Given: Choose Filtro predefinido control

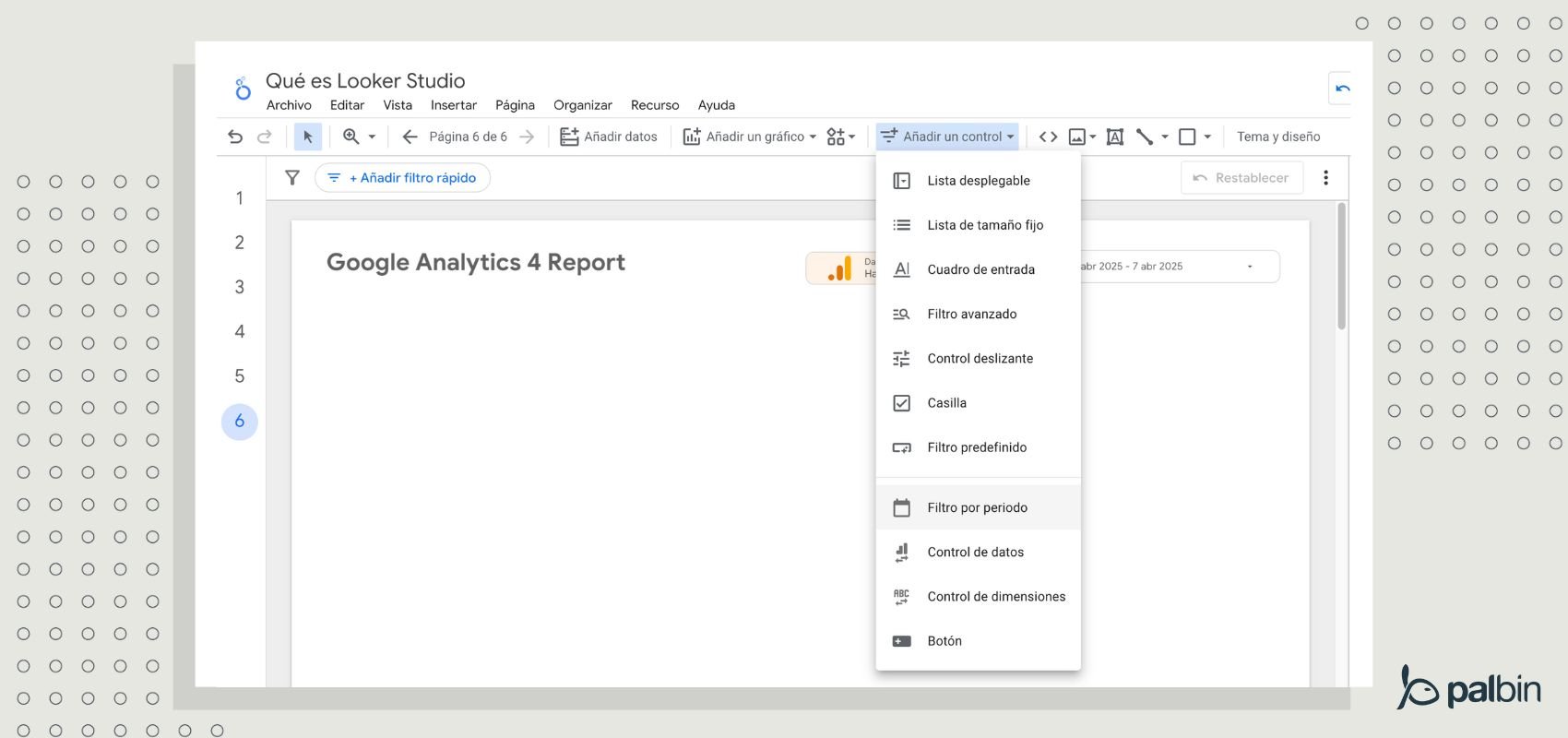Looking at the screenshot, I should point(978,447).
